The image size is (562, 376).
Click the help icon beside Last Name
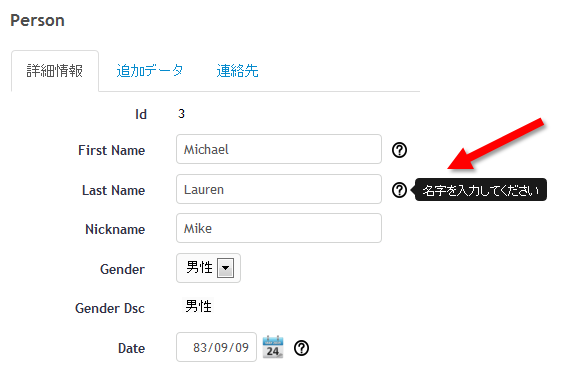(399, 190)
